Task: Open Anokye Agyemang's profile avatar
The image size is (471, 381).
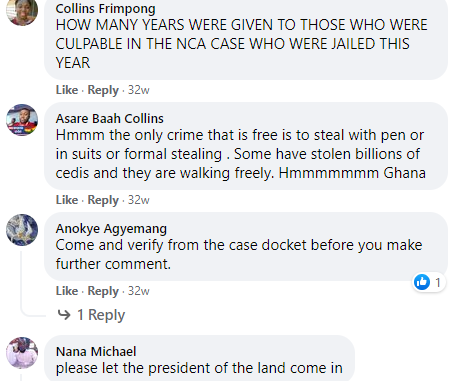Action: click(22, 230)
